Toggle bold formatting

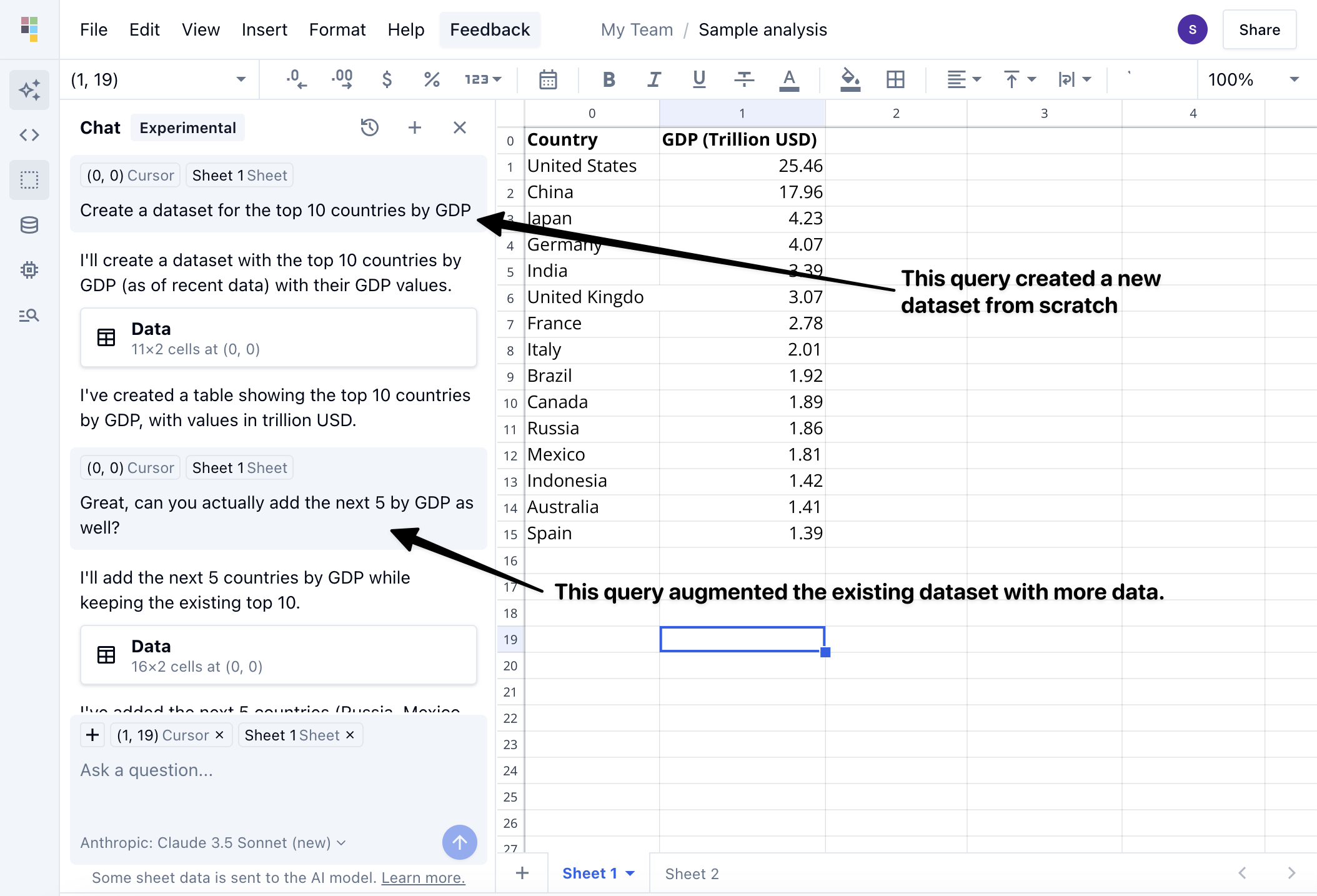pyautogui.click(x=609, y=79)
